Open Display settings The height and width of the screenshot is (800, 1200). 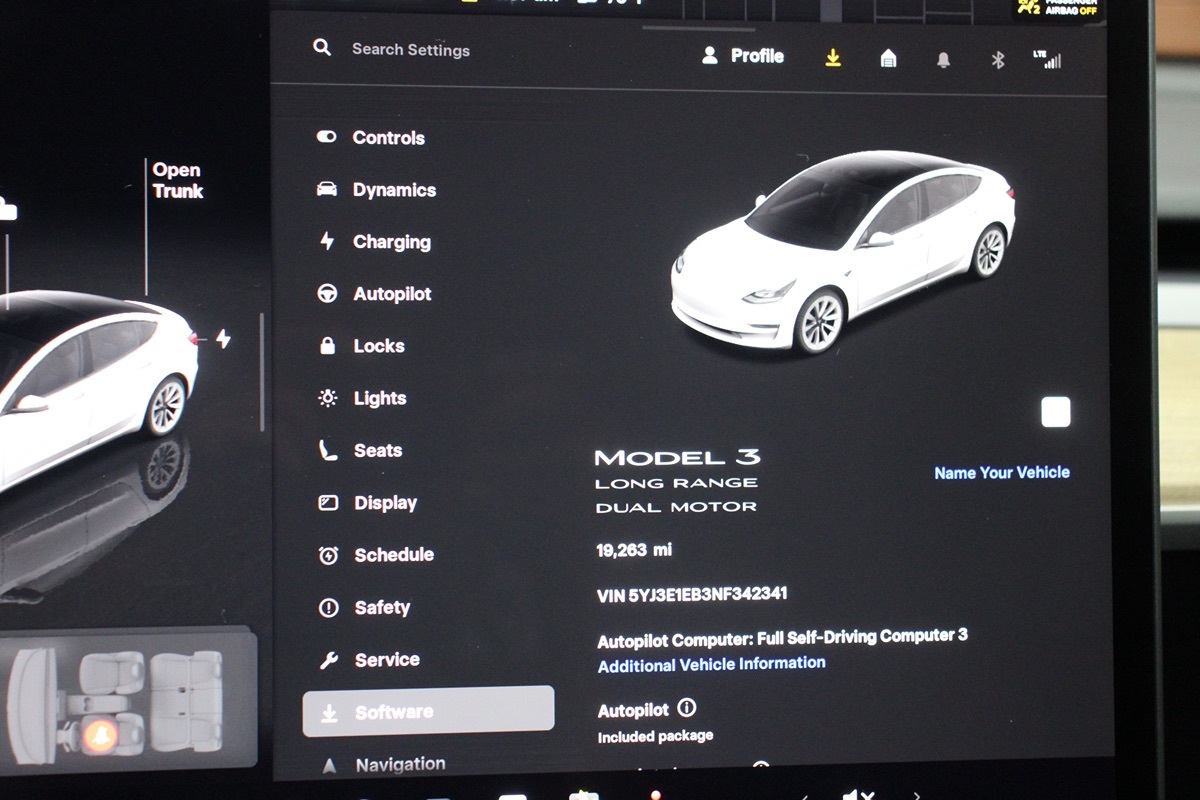pyautogui.click(x=385, y=503)
